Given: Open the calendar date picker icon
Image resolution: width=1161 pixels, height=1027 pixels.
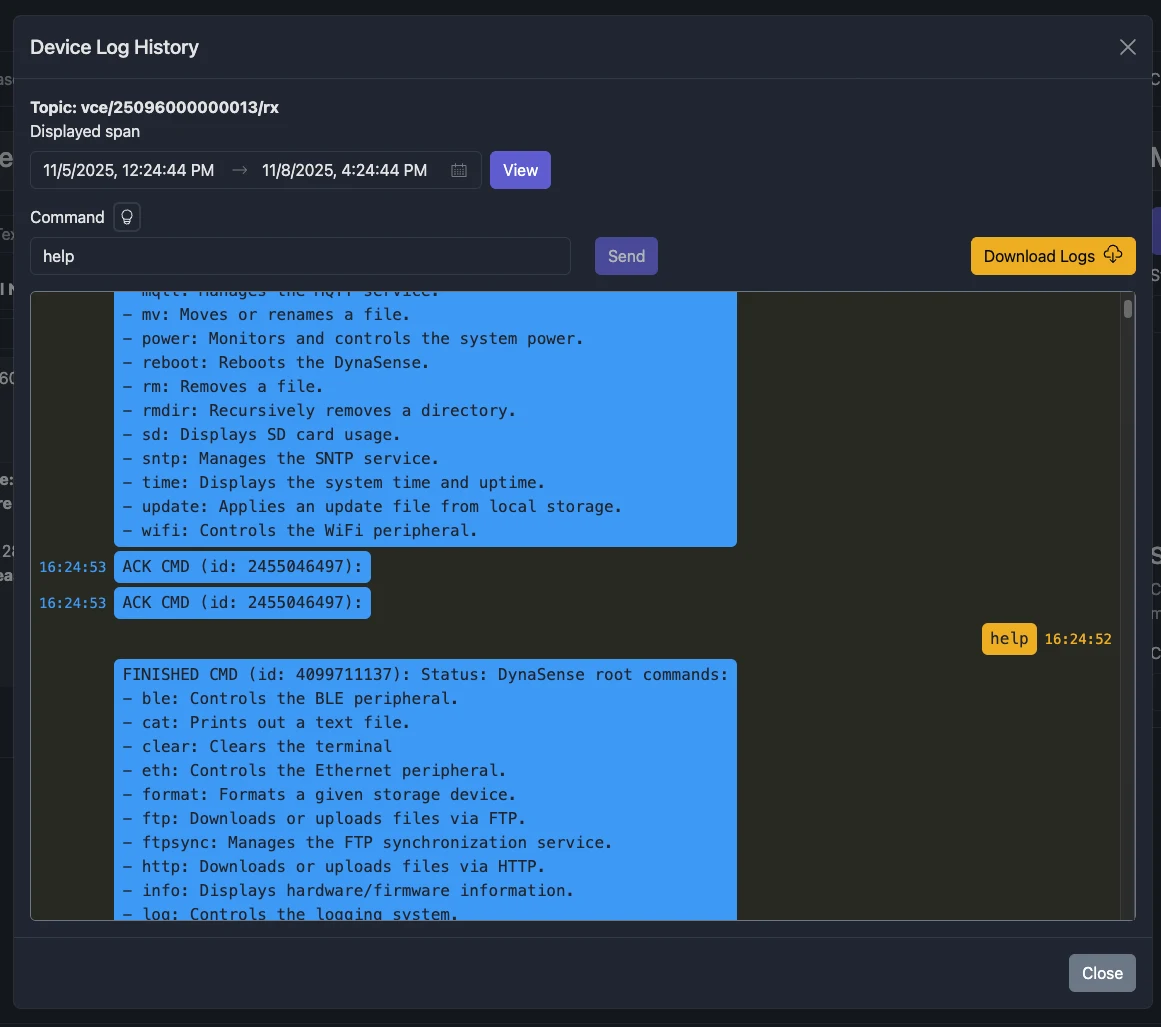Looking at the screenshot, I should [459, 170].
